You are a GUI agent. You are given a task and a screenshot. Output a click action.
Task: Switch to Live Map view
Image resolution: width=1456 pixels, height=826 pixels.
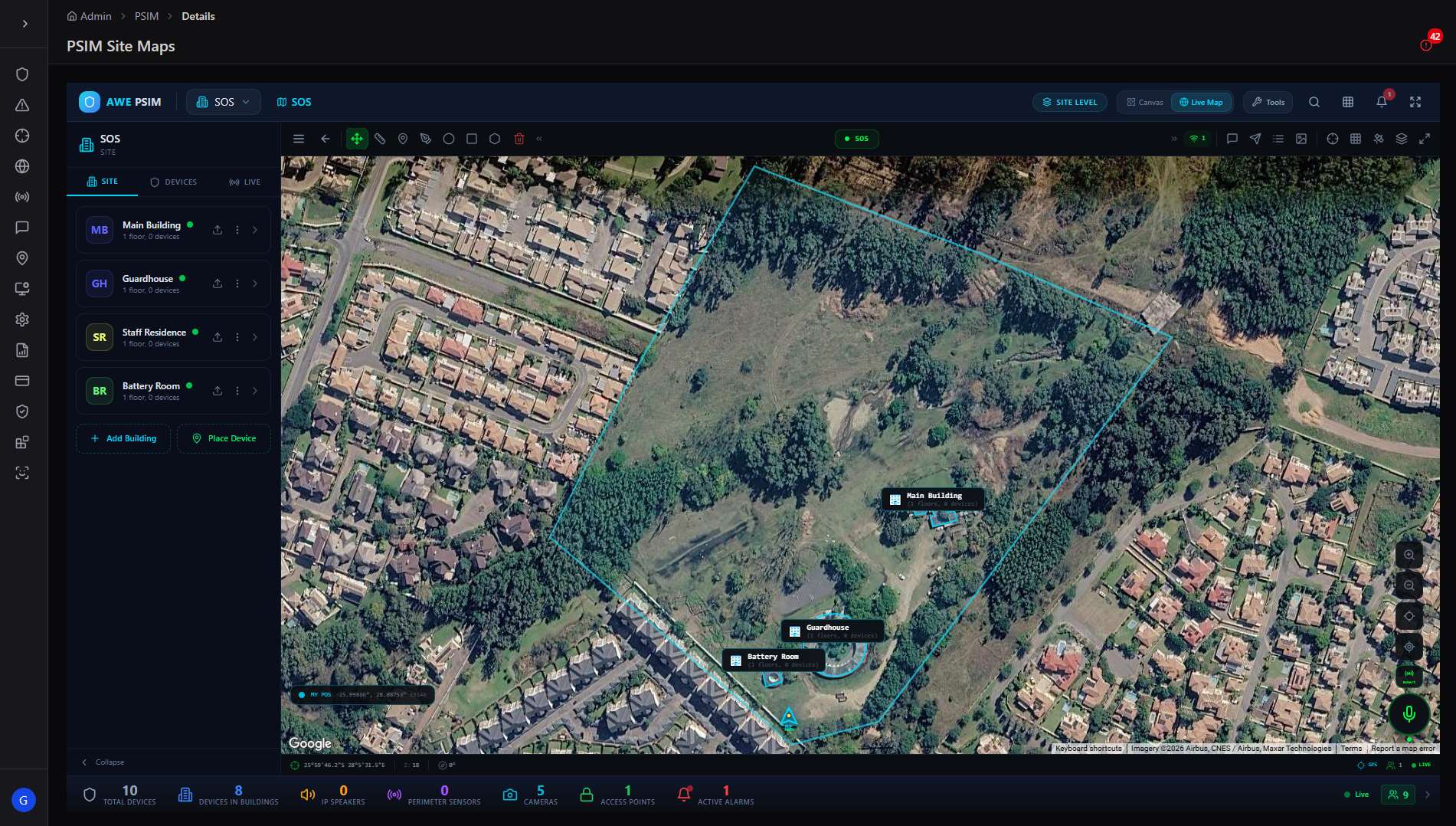click(1201, 102)
